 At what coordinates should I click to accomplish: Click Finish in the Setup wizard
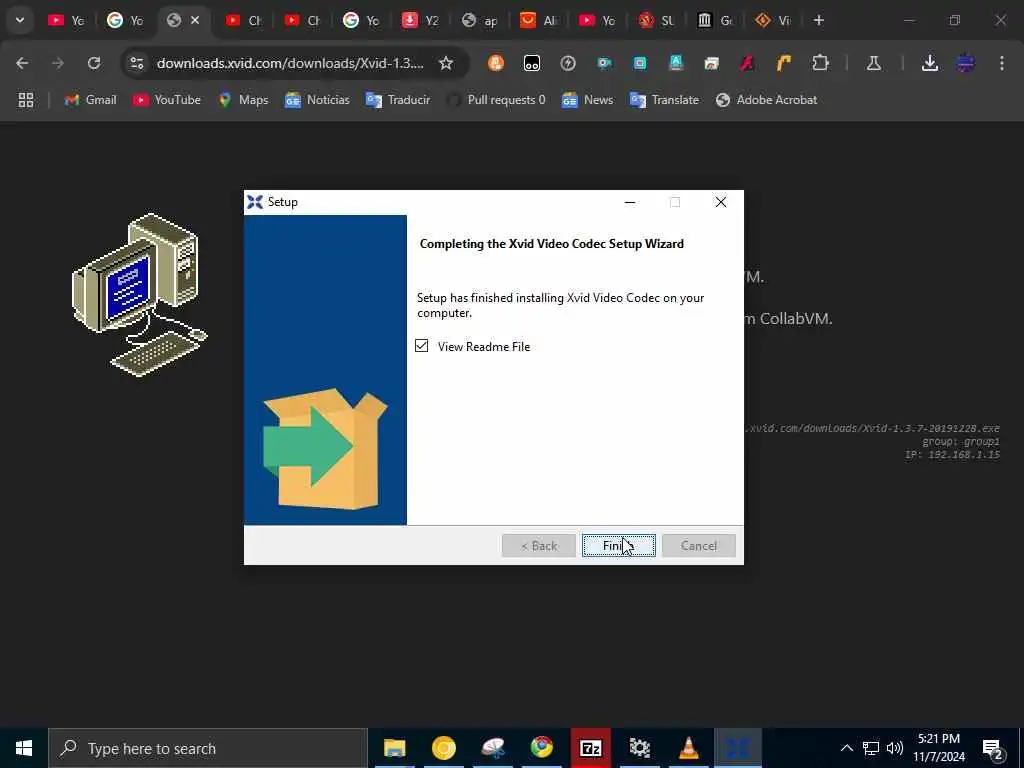pos(618,545)
